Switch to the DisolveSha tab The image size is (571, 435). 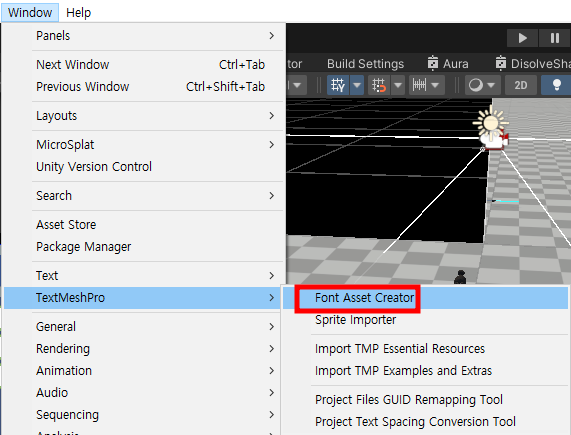point(533,64)
